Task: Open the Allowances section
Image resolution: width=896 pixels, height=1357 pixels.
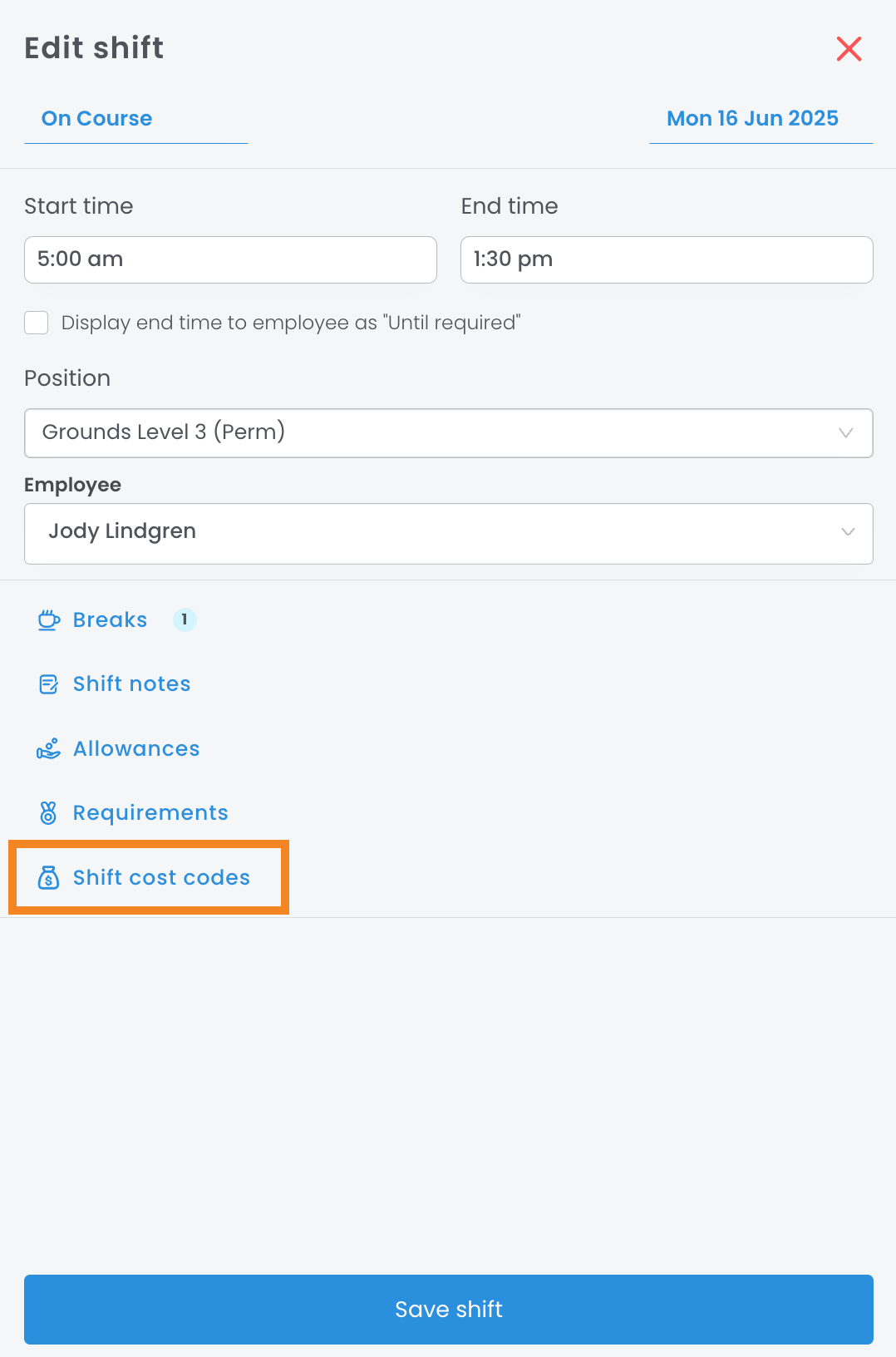Action: coord(136,749)
